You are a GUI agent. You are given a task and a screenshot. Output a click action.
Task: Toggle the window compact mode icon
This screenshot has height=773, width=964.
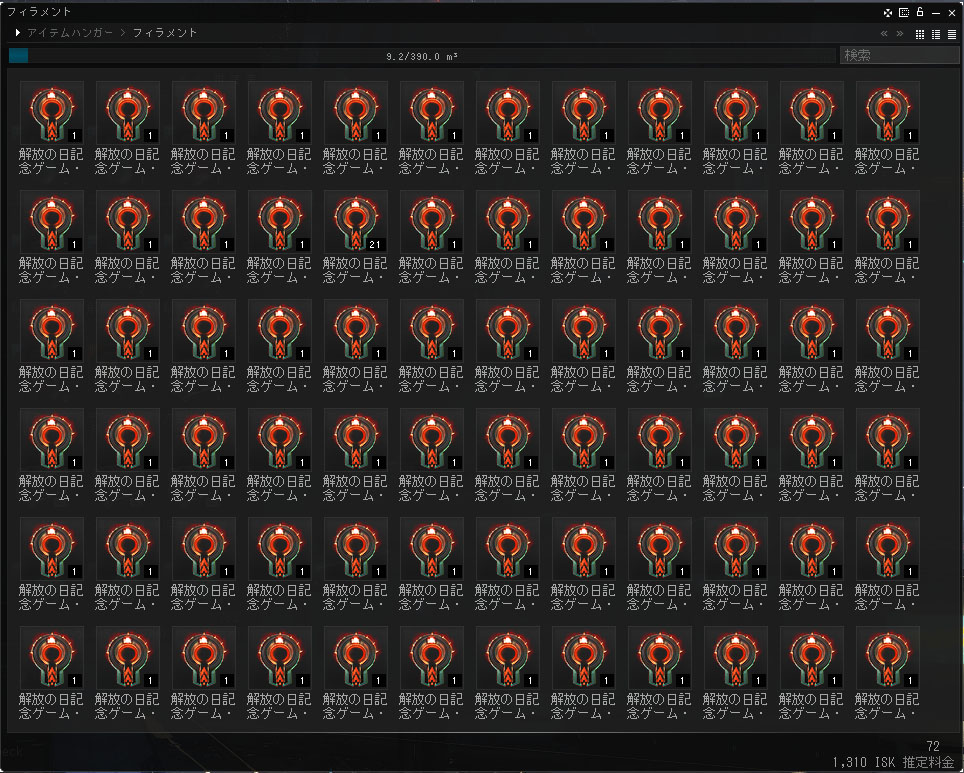[x=904, y=12]
